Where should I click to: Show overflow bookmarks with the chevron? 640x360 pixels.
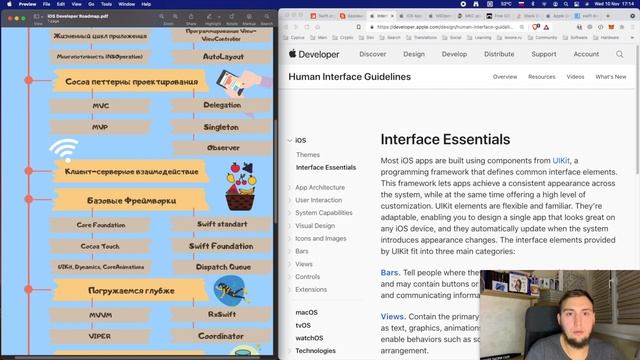click(632, 38)
